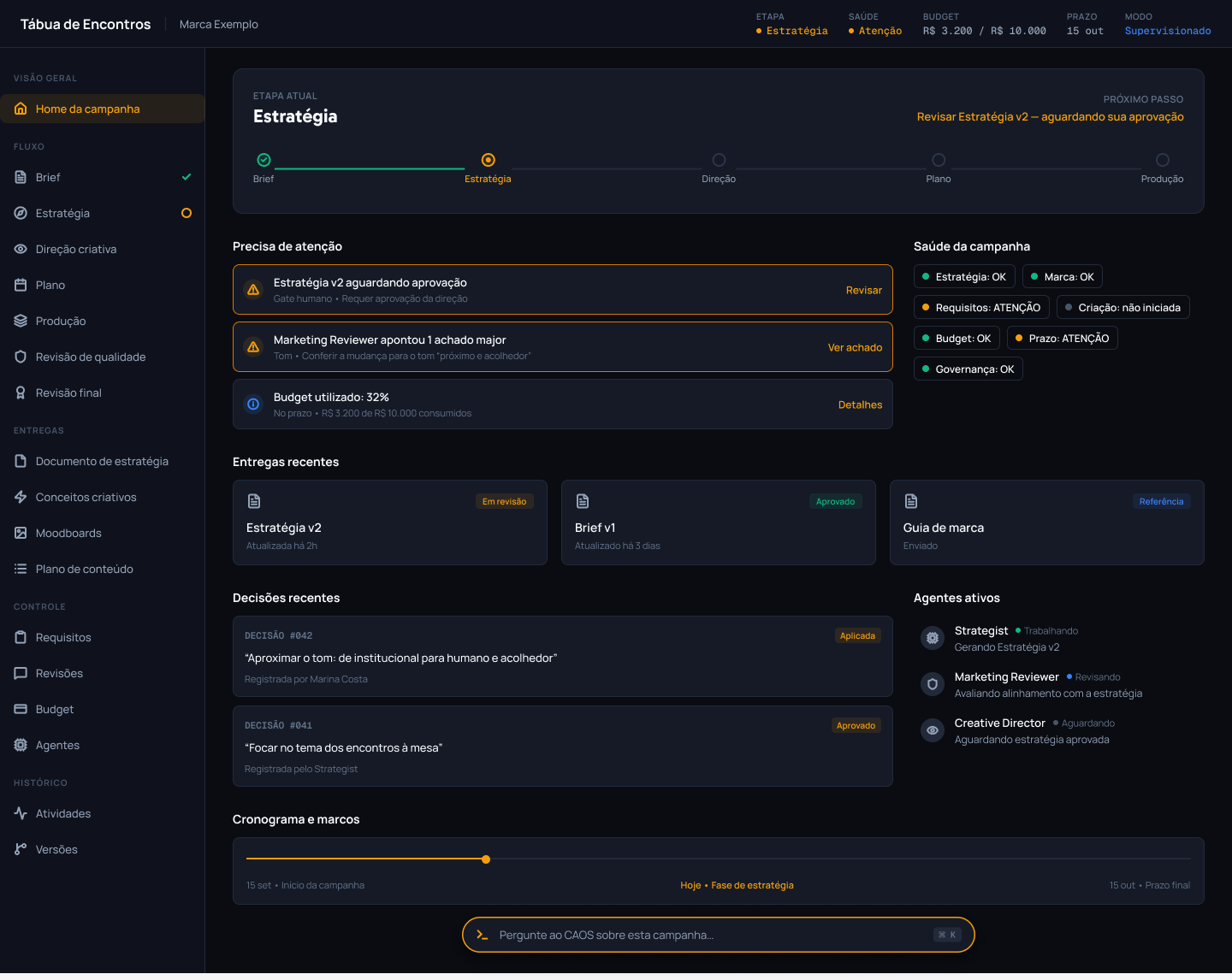Select the Plano step in stage progress
Viewport: 1232px width, 980px height.
939,168
